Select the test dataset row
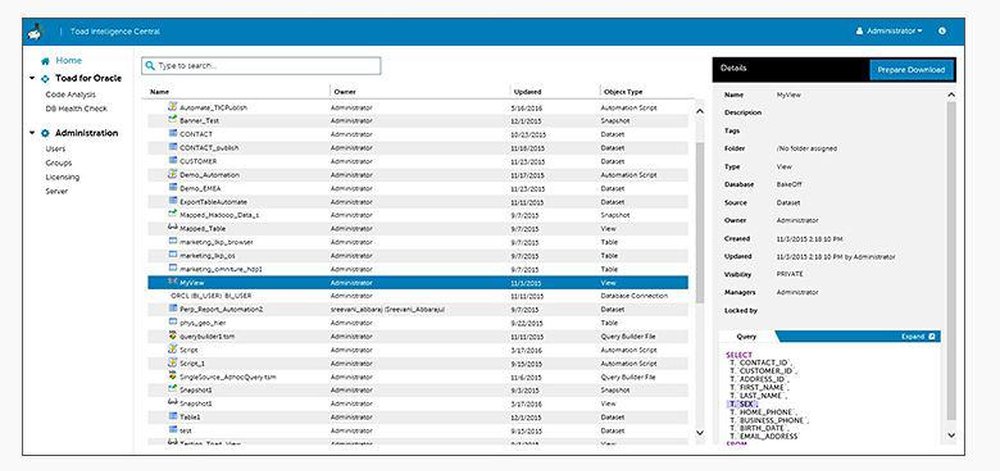This screenshot has height=471, width=1000. click(418, 430)
